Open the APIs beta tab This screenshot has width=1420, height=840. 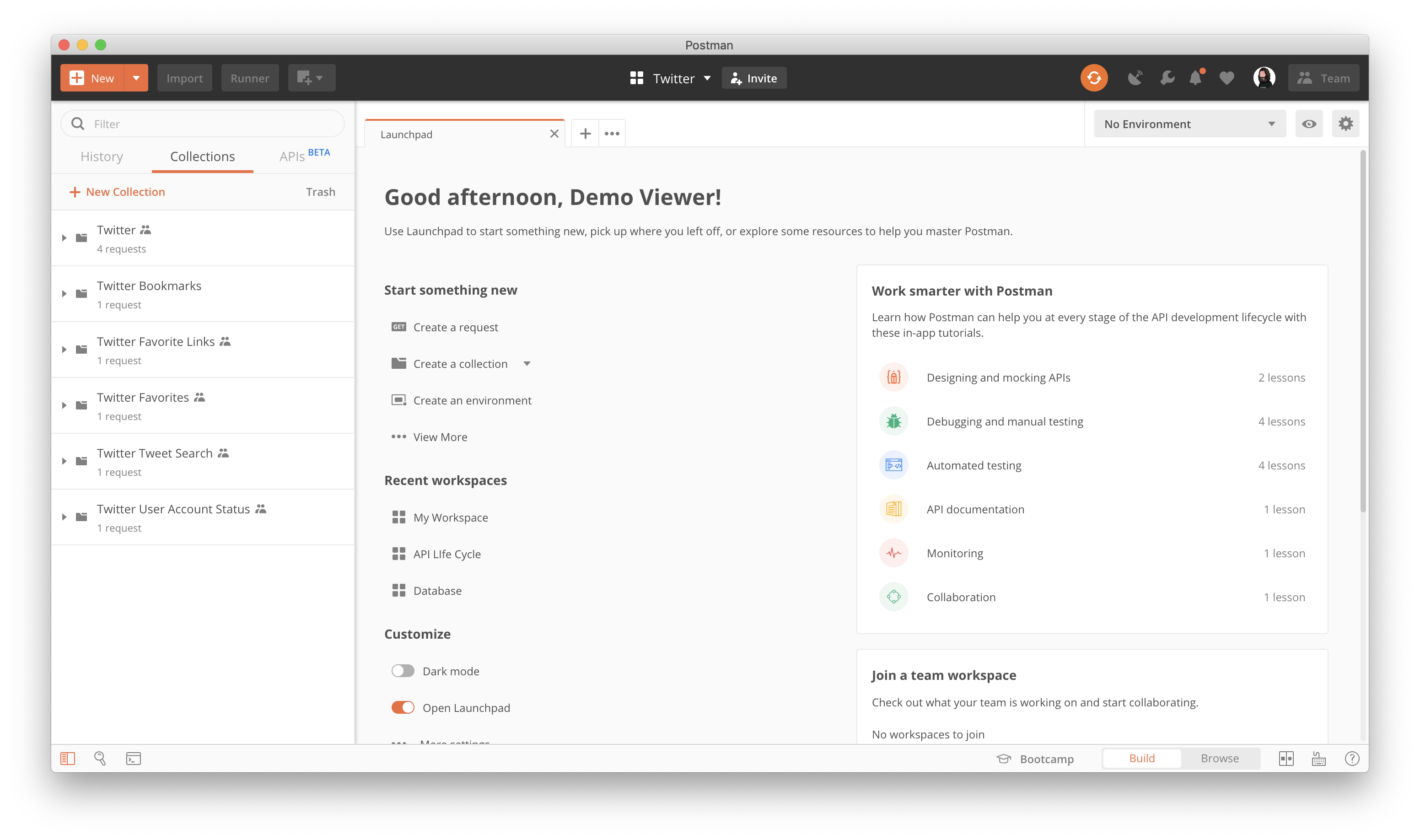click(x=304, y=155)
